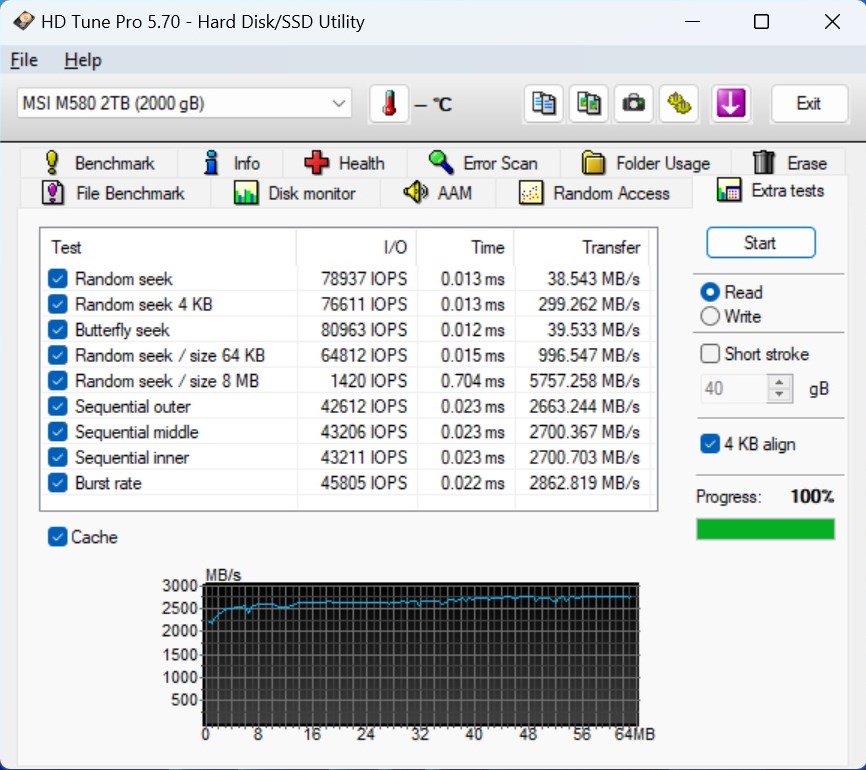
Task: Toggle the Cache checkbox
Action: coord(58,537)
